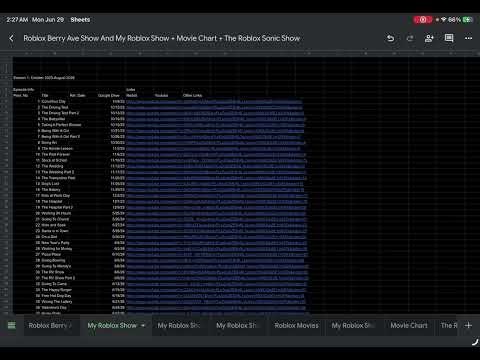
Task: Click the greyed redo arrow icon
Action: click(x=410, y=38)
